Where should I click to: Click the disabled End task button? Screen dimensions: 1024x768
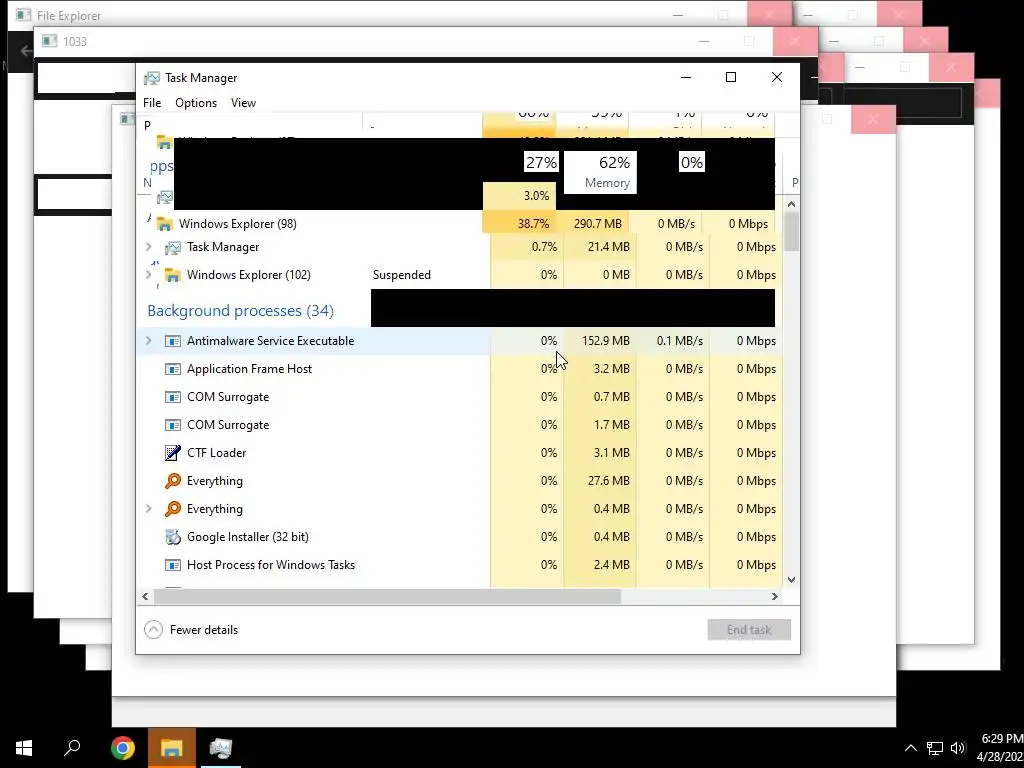(749, 630)
